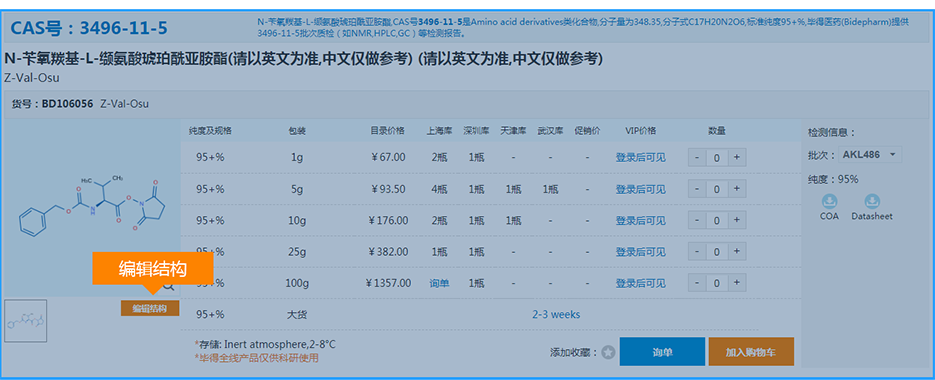Click the 询单 blue button
935x380 pixels.
pyautogui.click(x=662, y=351)
